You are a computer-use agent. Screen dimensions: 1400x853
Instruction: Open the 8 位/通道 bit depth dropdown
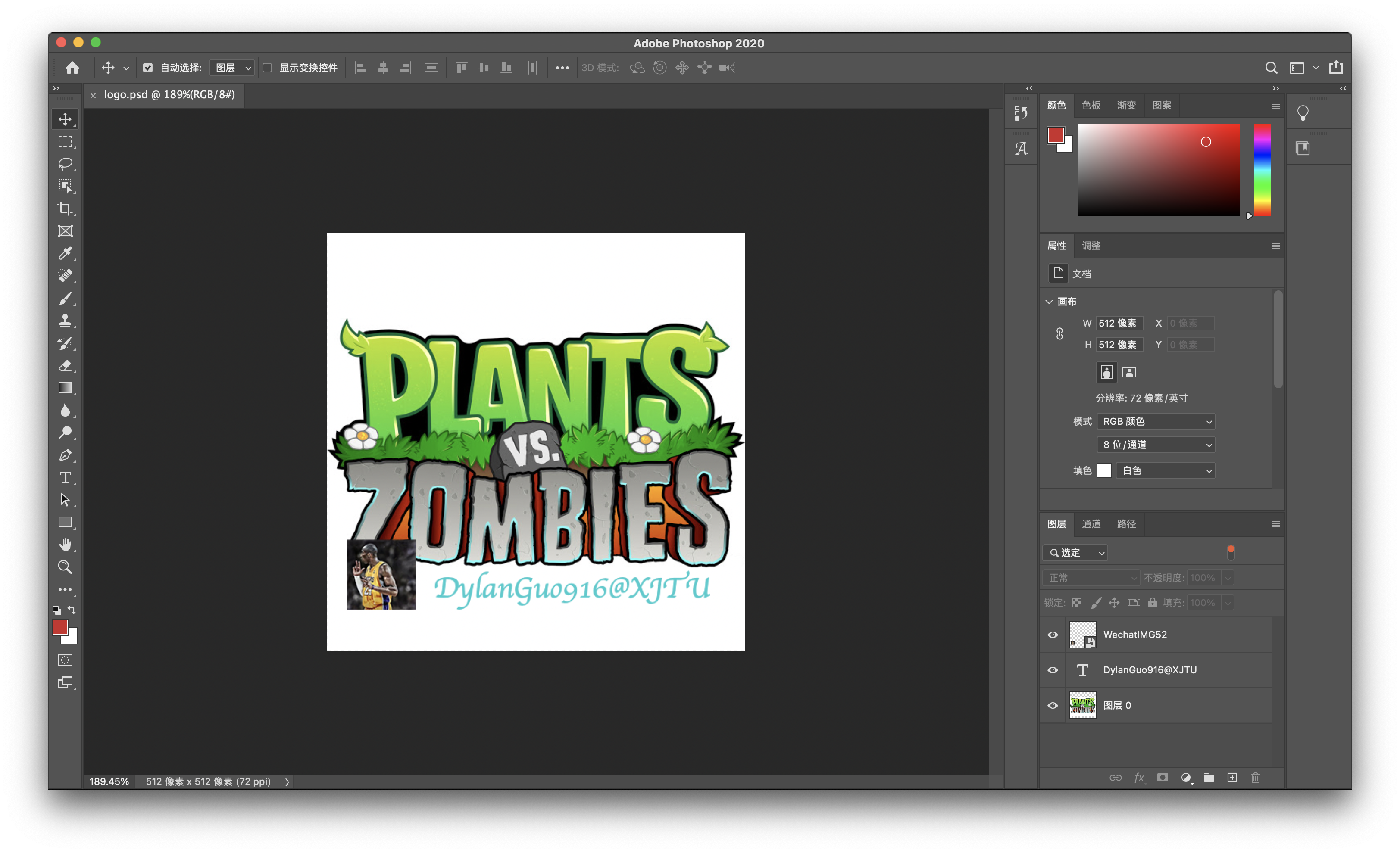point(1156,445)
